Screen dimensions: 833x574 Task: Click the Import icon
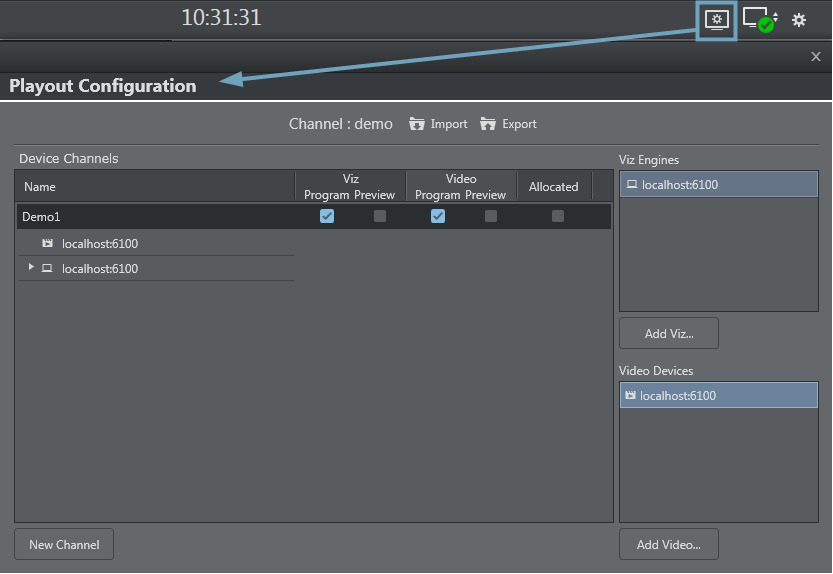coord(417,124)
